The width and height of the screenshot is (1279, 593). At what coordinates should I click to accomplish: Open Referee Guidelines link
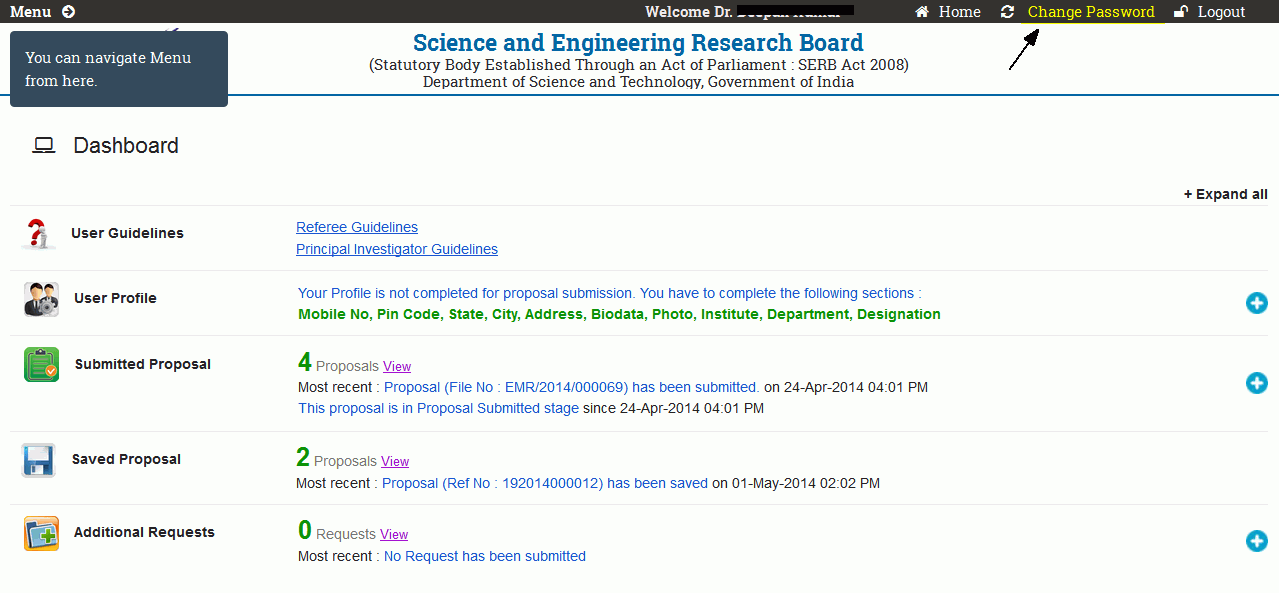pyautogui.click(x=357, y=227)
